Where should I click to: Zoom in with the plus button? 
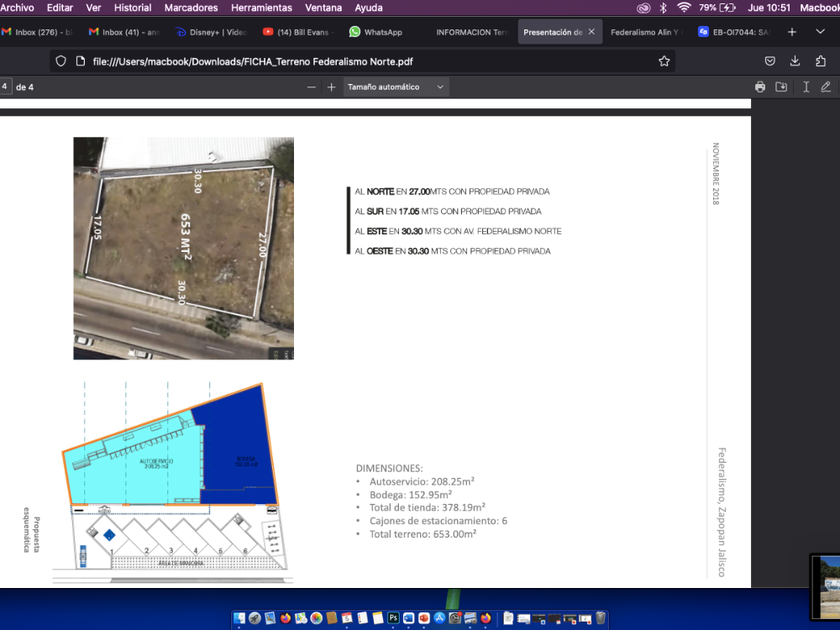[332, 87]
